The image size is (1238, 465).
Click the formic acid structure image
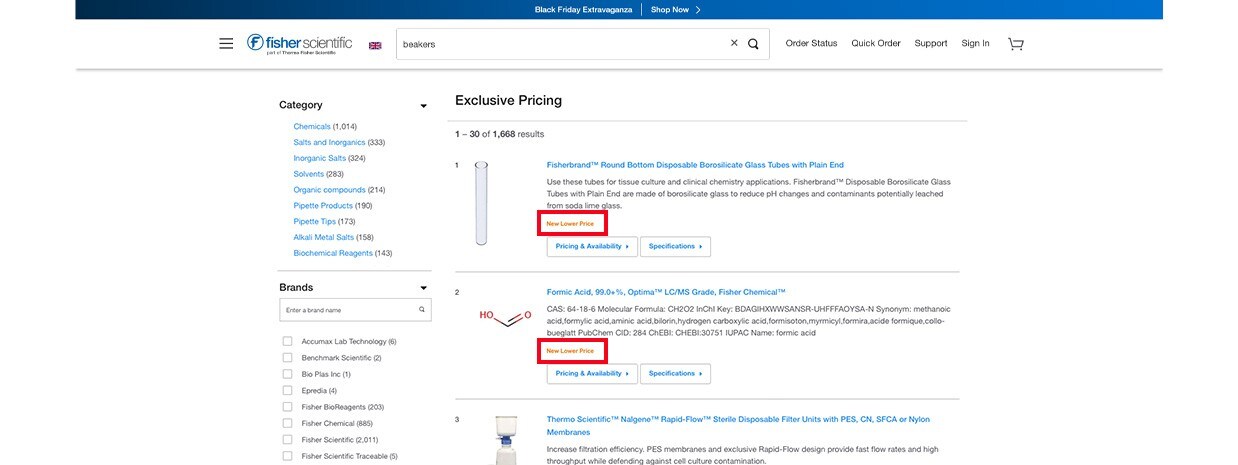pos(505,318)
